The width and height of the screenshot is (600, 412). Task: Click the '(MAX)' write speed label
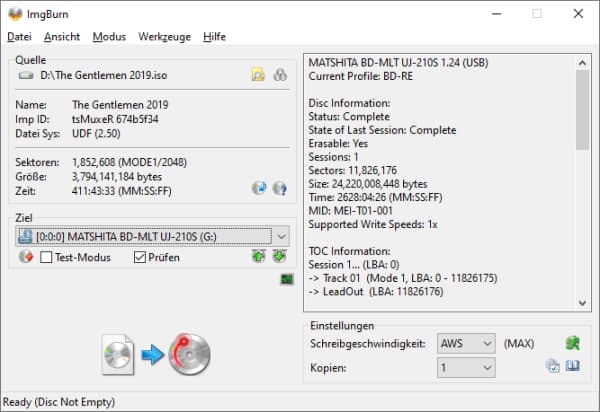(x=519, y=344)
